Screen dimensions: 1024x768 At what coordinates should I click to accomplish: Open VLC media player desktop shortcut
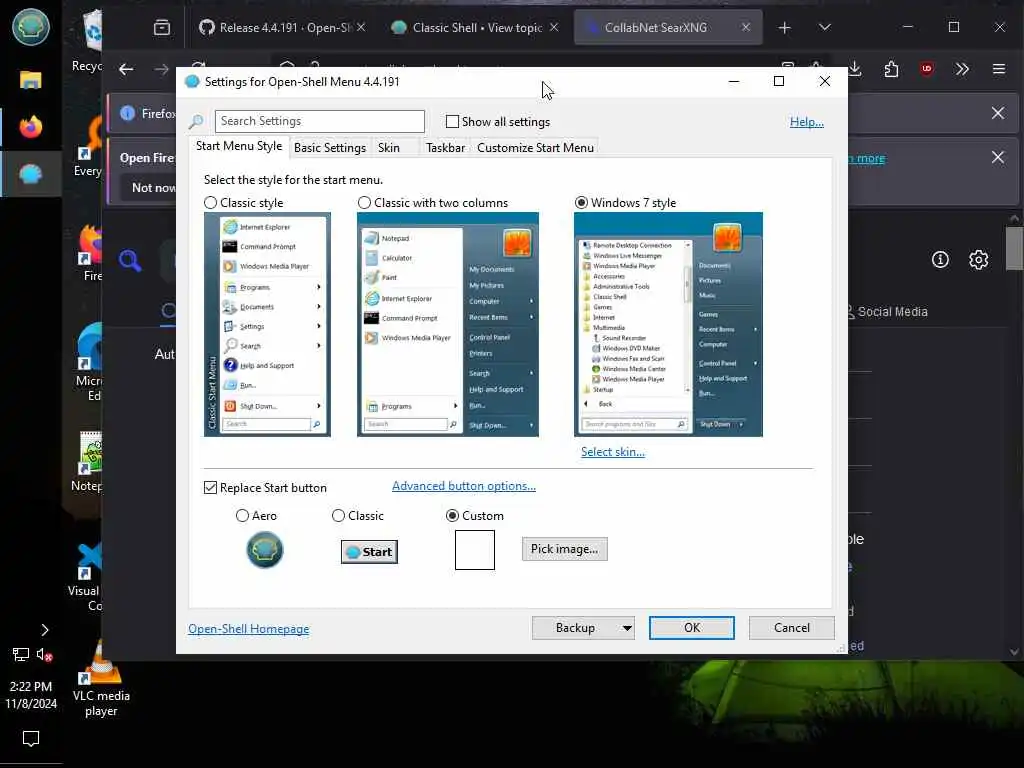[101, 680]
